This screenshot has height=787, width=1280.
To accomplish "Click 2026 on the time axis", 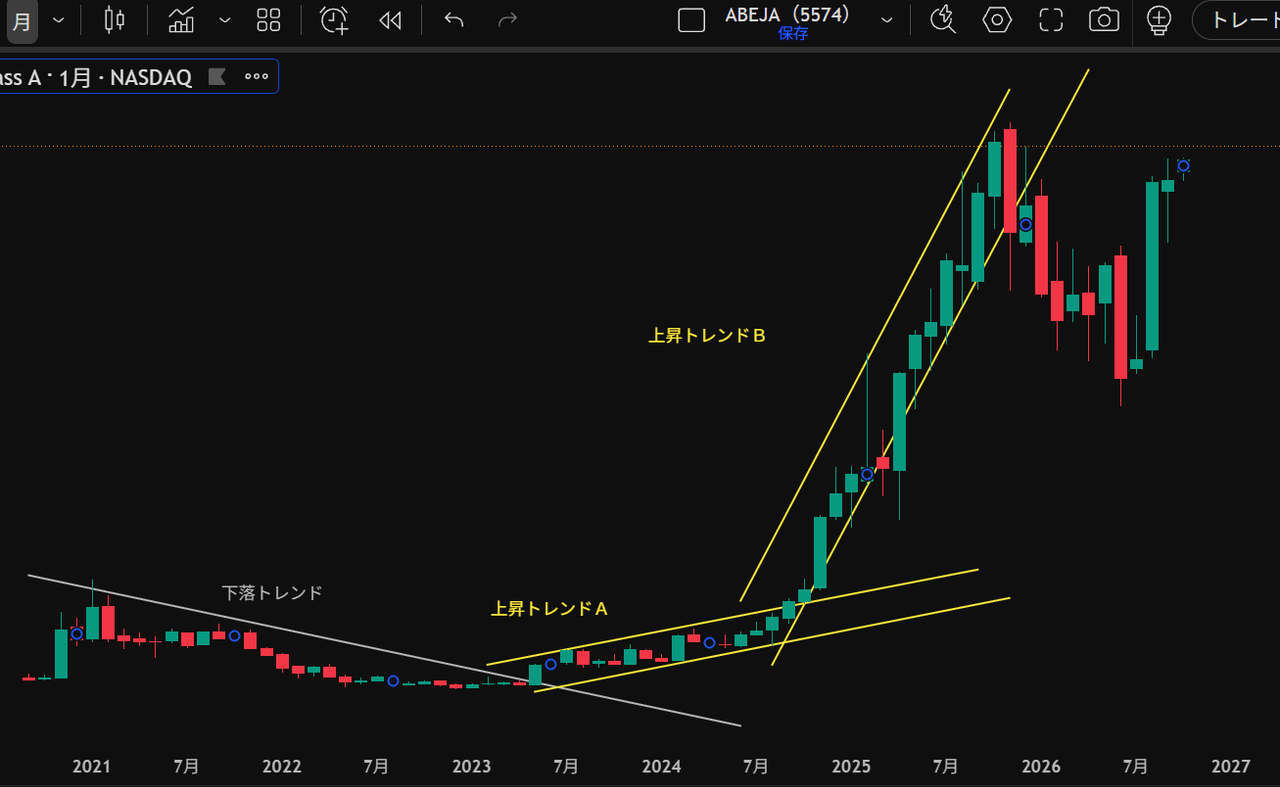I will [x=1041, y=766].
